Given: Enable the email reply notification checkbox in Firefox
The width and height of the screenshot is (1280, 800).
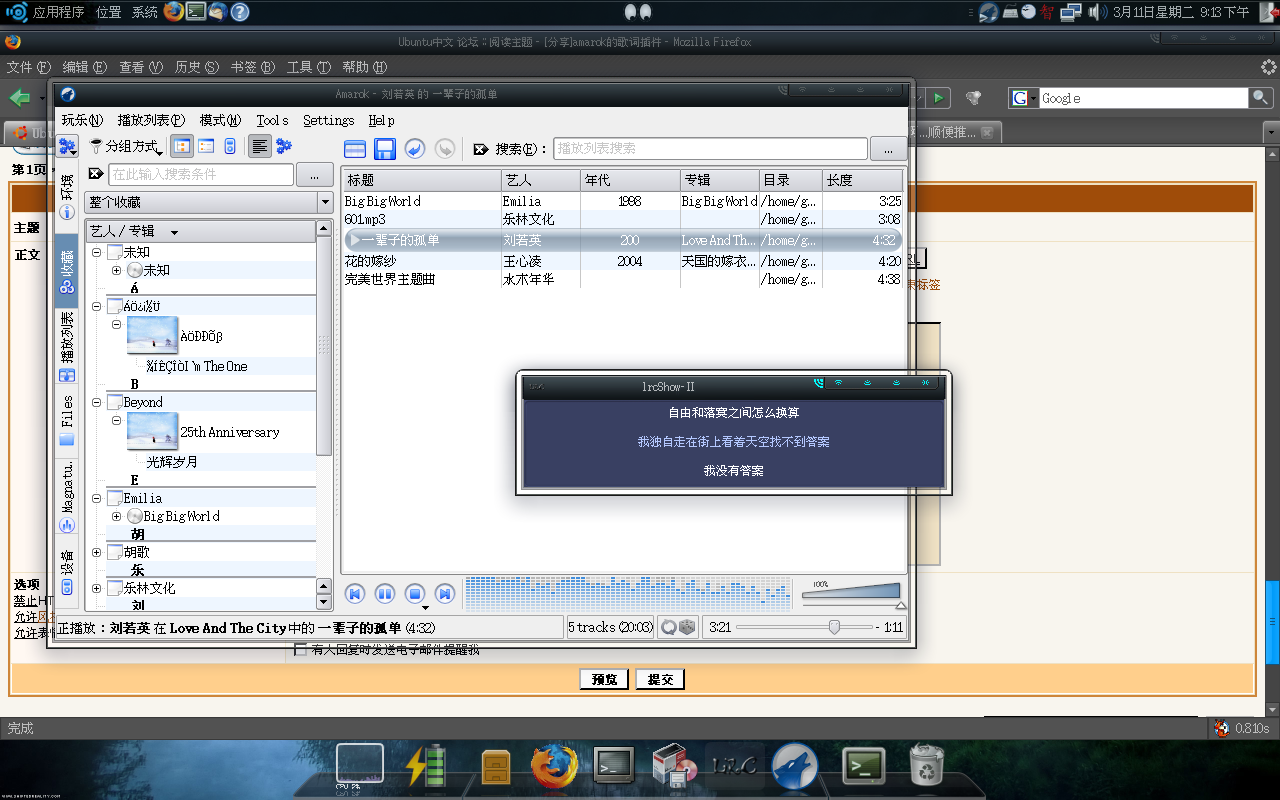Looking at the screenshot, I should 300,650.
